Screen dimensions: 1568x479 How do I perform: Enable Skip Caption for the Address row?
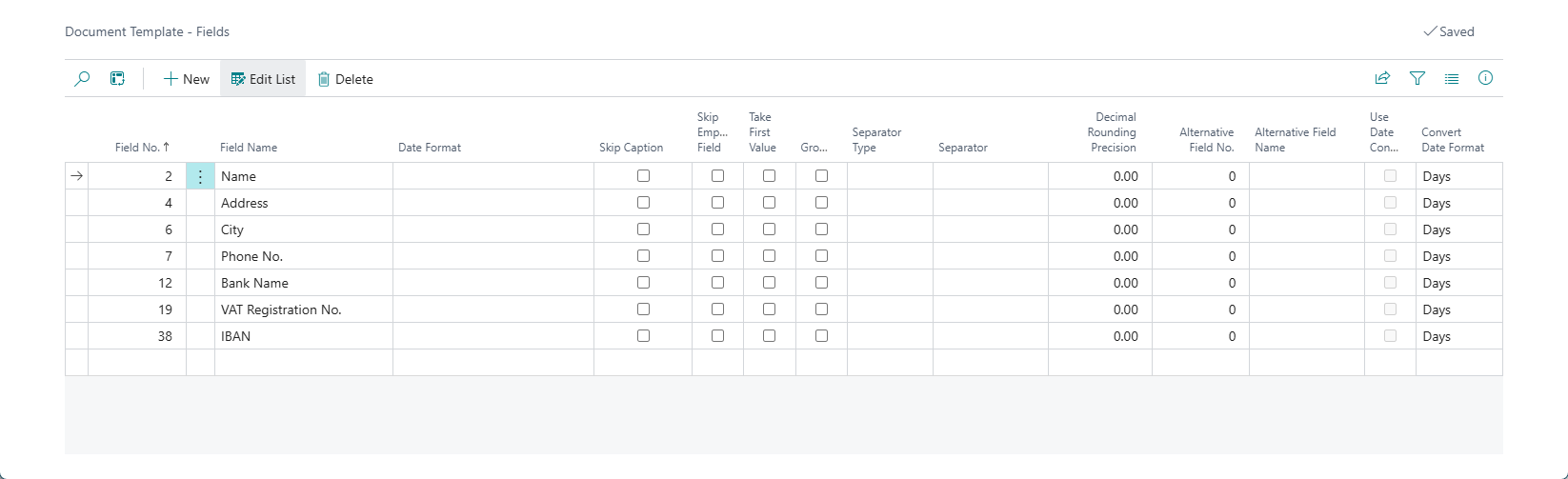click(x=643, y=203)
